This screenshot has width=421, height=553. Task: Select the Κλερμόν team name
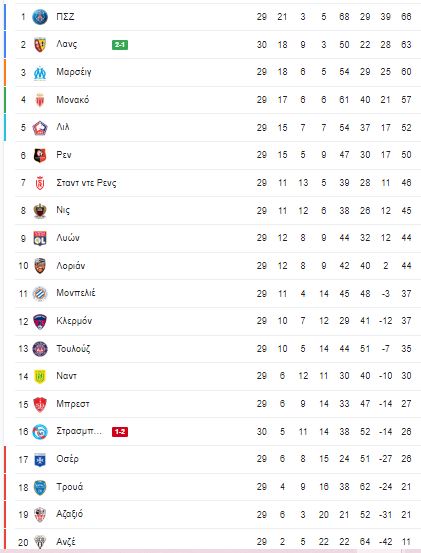click(x=74, y=321)
